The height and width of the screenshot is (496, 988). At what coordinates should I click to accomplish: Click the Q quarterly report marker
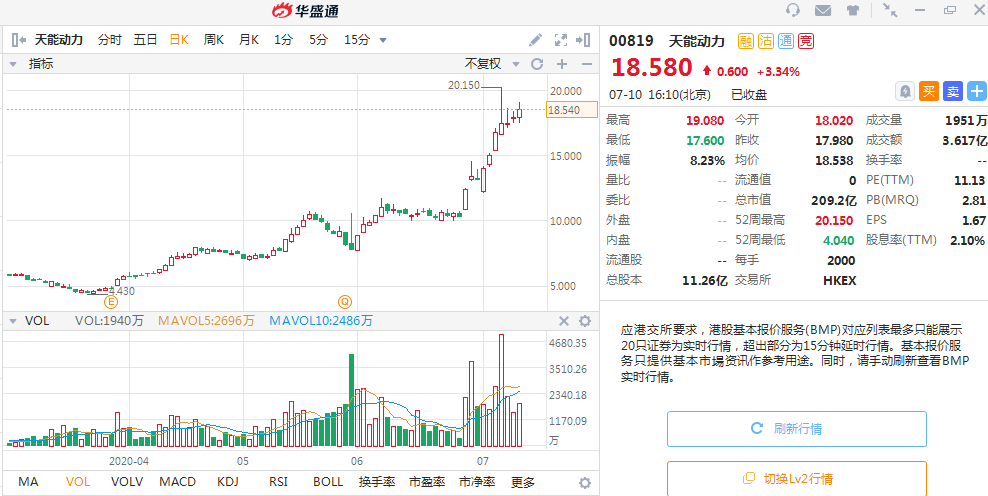pyautogui.click(x=345, y=301)
